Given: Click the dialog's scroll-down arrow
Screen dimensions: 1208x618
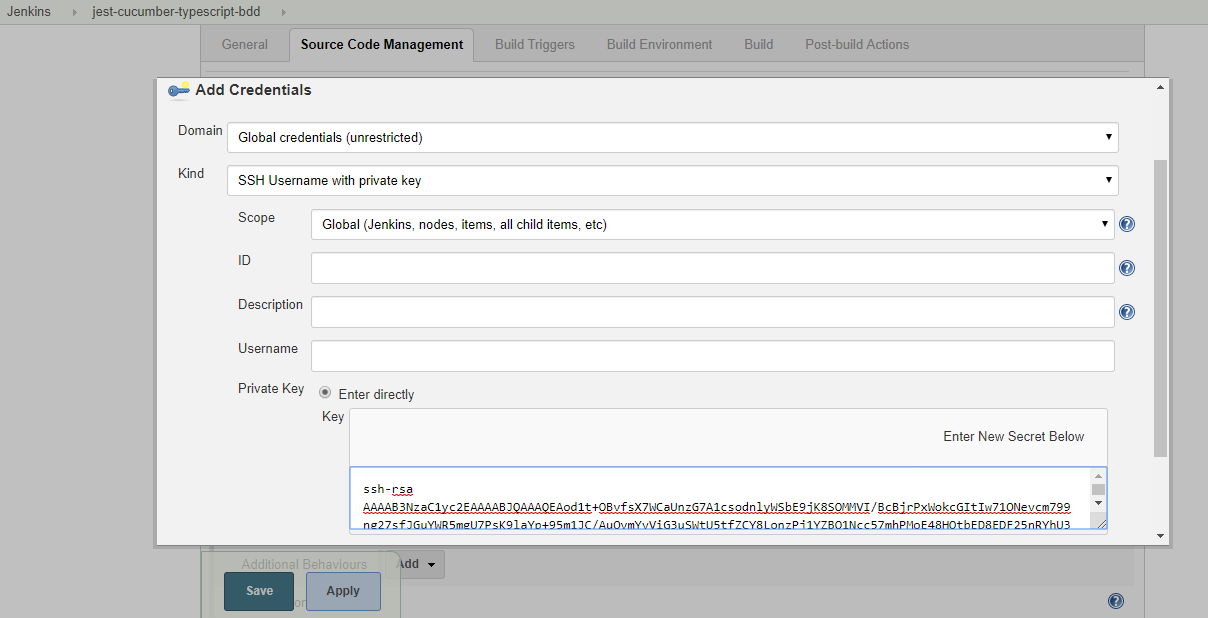Looking at the screenshot, I should [x=1160, y=536].
